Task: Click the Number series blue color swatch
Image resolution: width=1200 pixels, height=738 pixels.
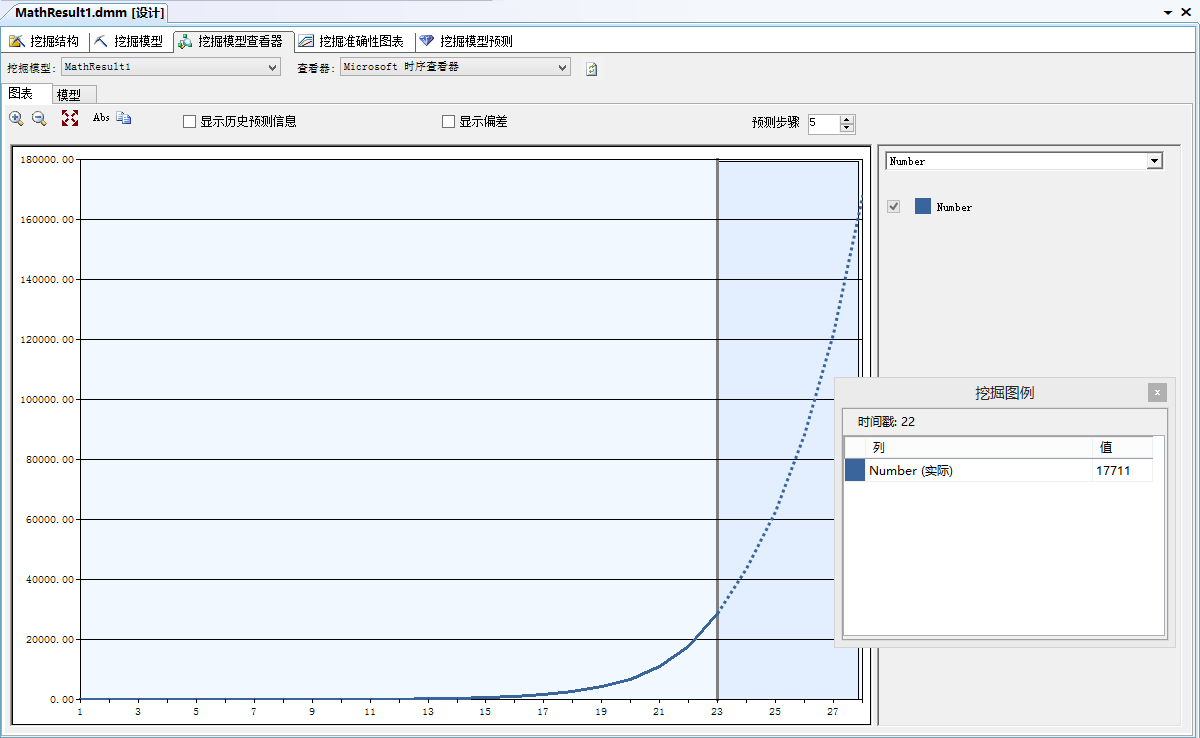Action: [923, 206]
